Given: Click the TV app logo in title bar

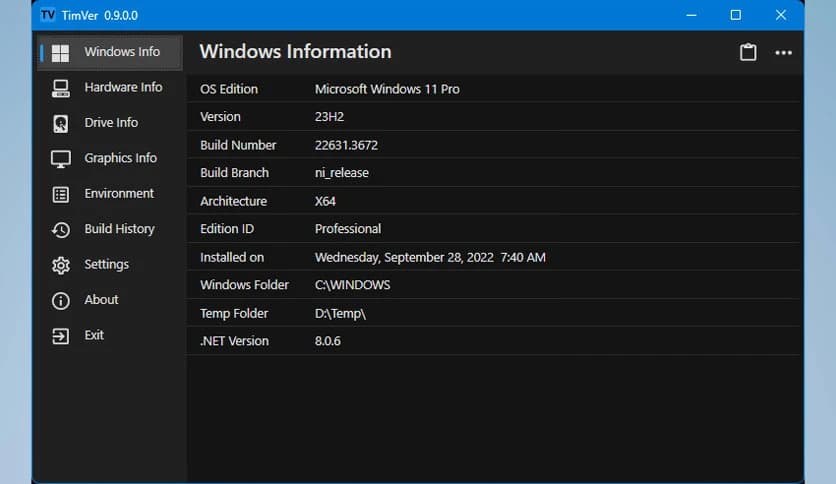Looking at the screenshot, I should tap(47, 15).
